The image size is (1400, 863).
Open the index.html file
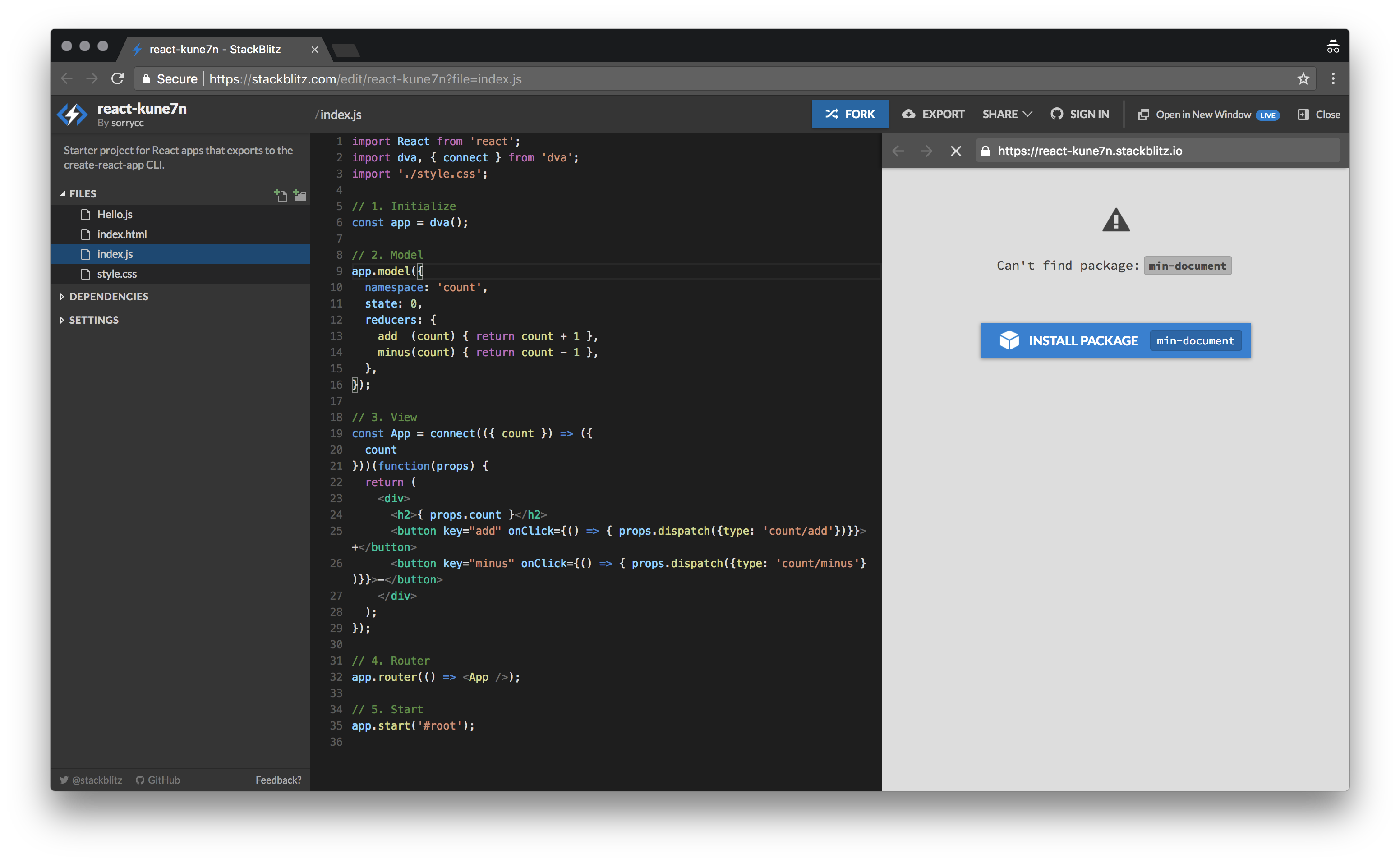coord(180,234)
